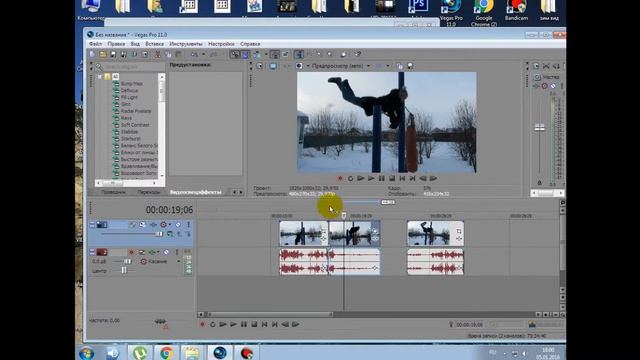Viewport: 640px width, 360px height.
Task: Select the Soft Contrast effect
Action: [135, 125]
